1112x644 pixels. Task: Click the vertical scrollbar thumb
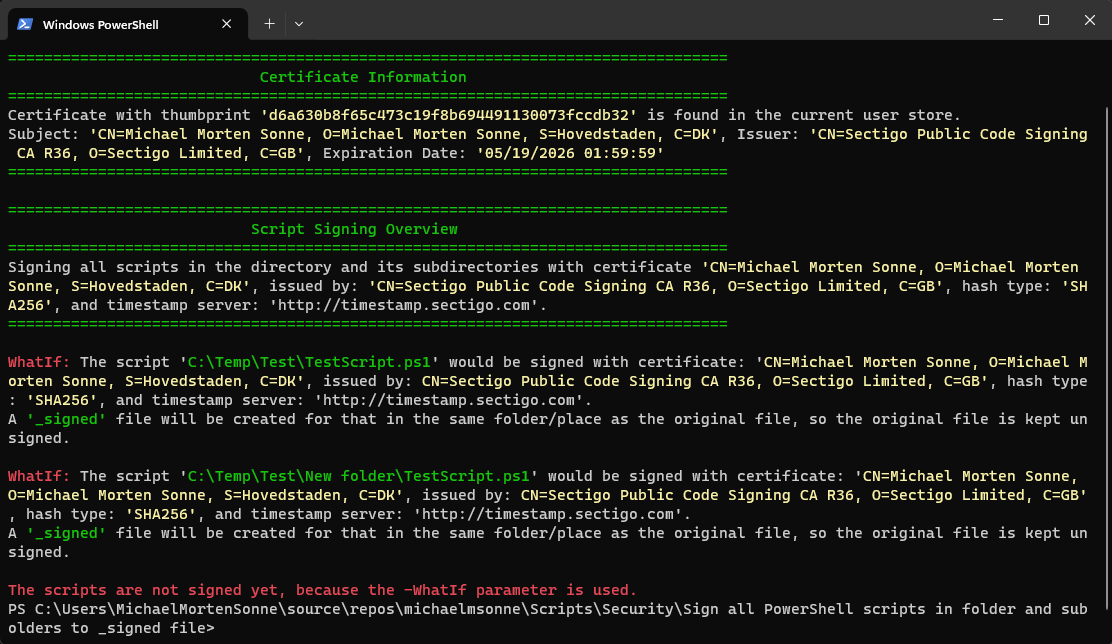1108,358
